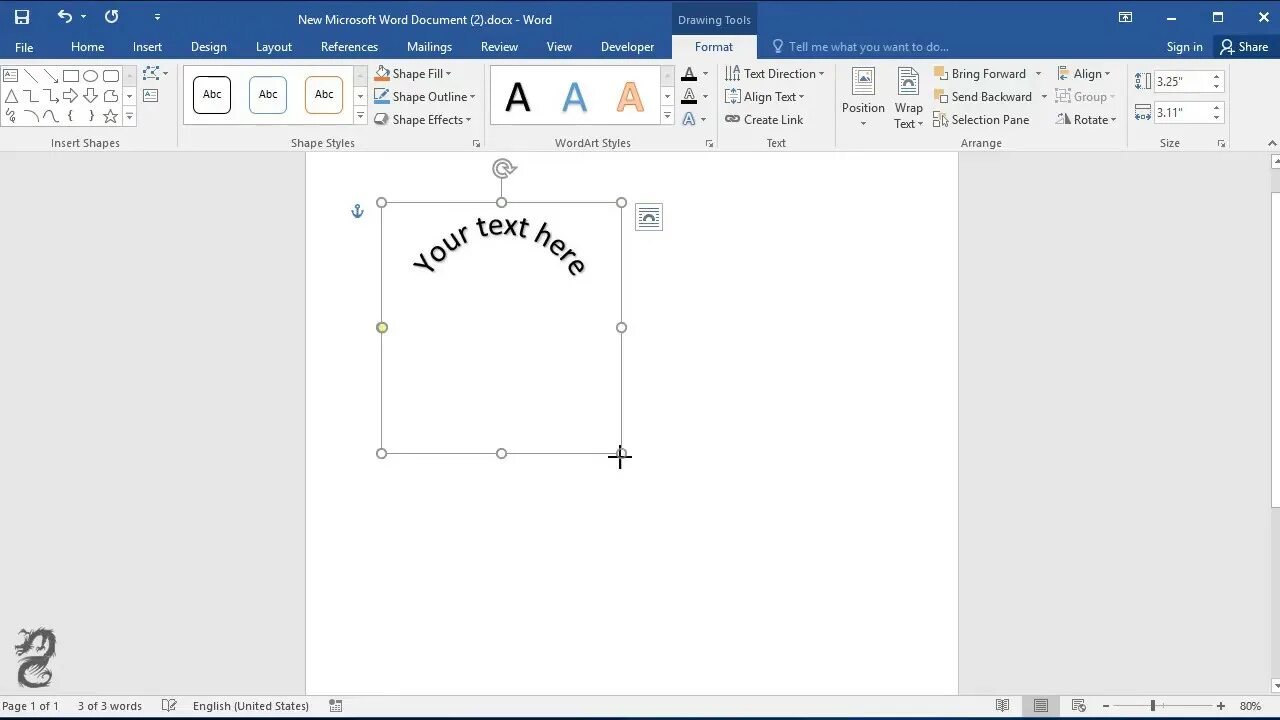Select the Triangle shape
This screenshot has width=1280, height=720.
click(10, 96)
